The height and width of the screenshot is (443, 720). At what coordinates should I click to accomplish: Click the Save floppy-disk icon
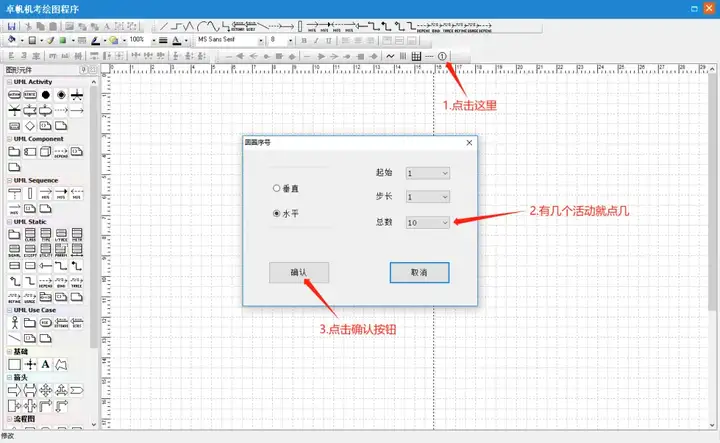(11, 26)
